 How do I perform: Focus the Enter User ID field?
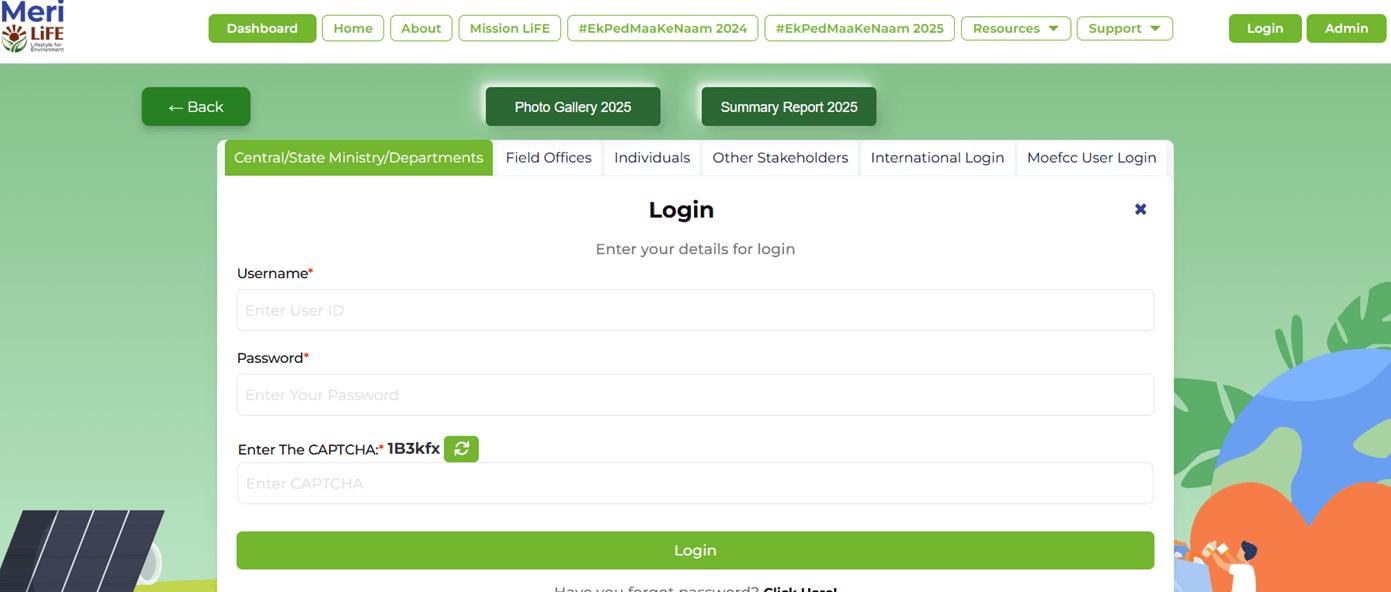click(695, 310)
